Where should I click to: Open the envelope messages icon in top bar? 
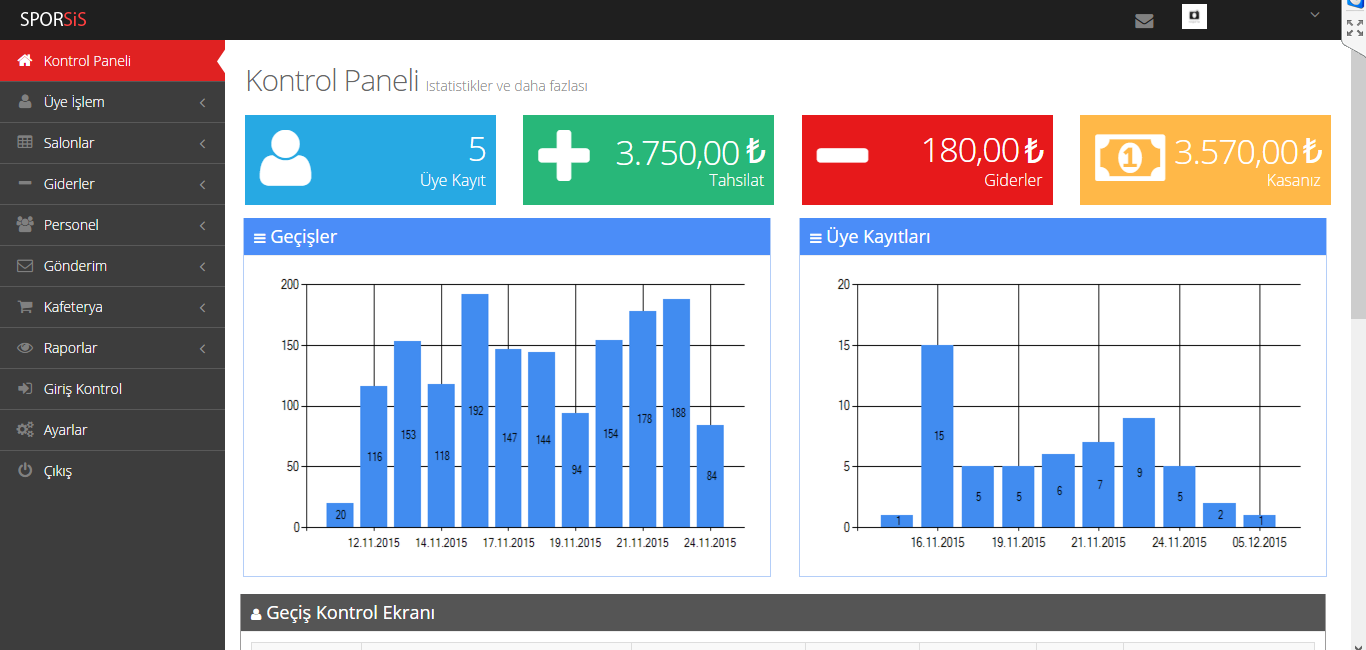tap(1144, 21)
